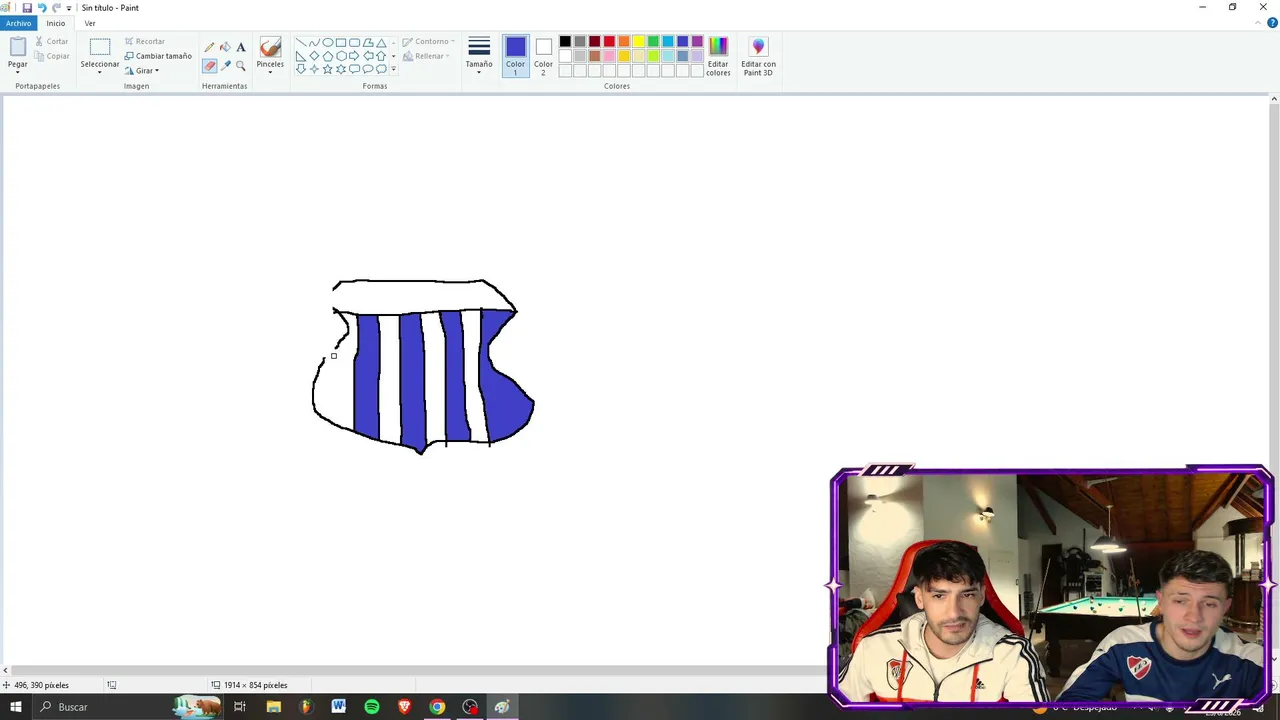The image size is (1280, 720).
Task: Pick the green color swatch
Action: (x=653, y=42)
